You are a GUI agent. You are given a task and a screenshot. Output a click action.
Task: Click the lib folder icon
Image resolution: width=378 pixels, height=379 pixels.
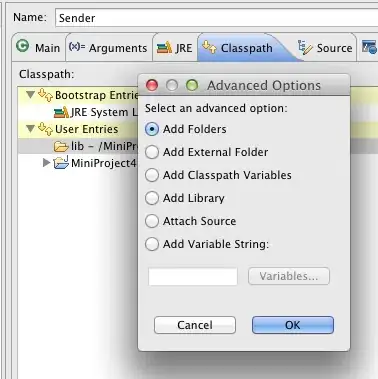pyautogui.click(x=61, y=146)
